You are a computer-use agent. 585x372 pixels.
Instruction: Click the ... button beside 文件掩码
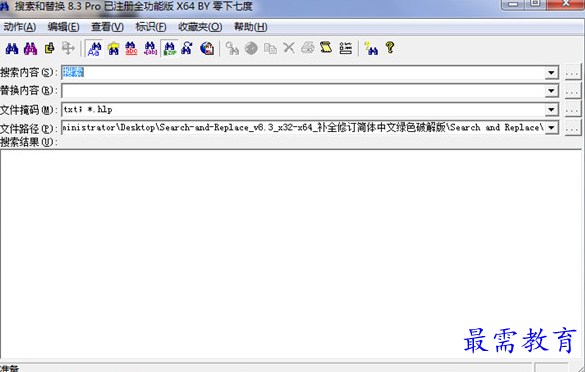573,110
